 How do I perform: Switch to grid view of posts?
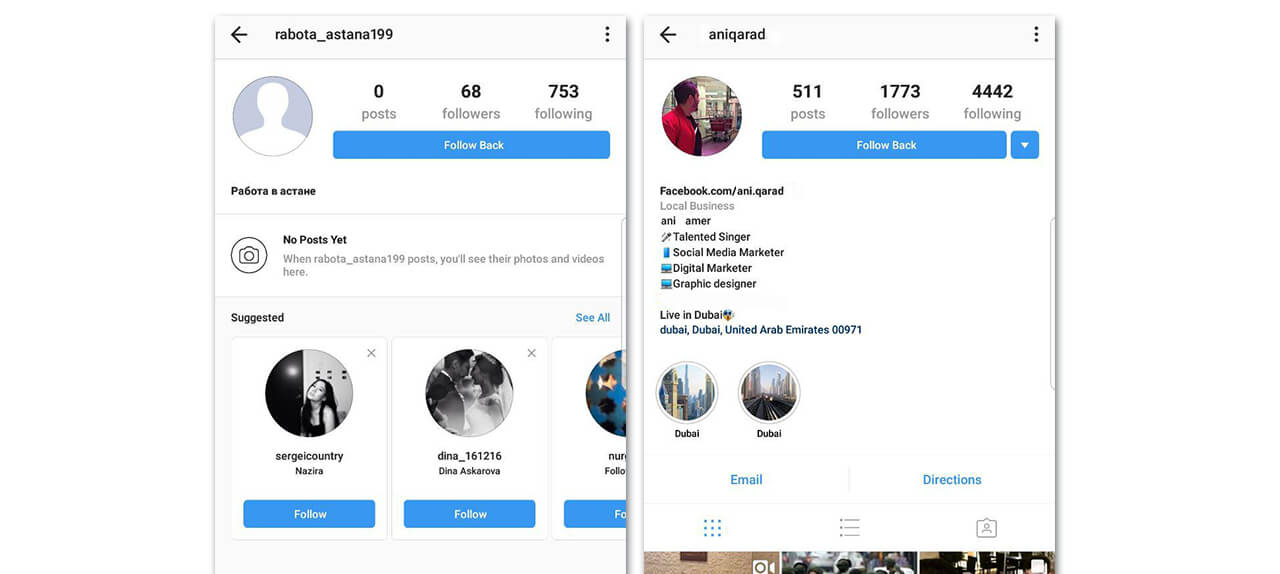tap(712, 528)
